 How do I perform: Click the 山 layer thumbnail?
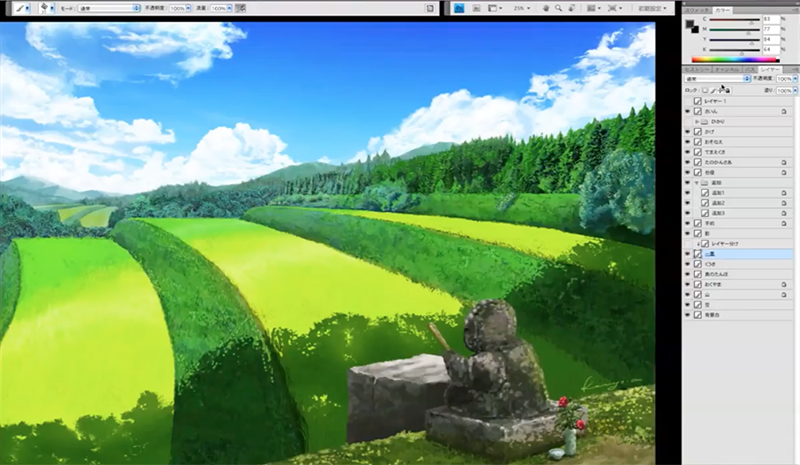coord(698,295)
